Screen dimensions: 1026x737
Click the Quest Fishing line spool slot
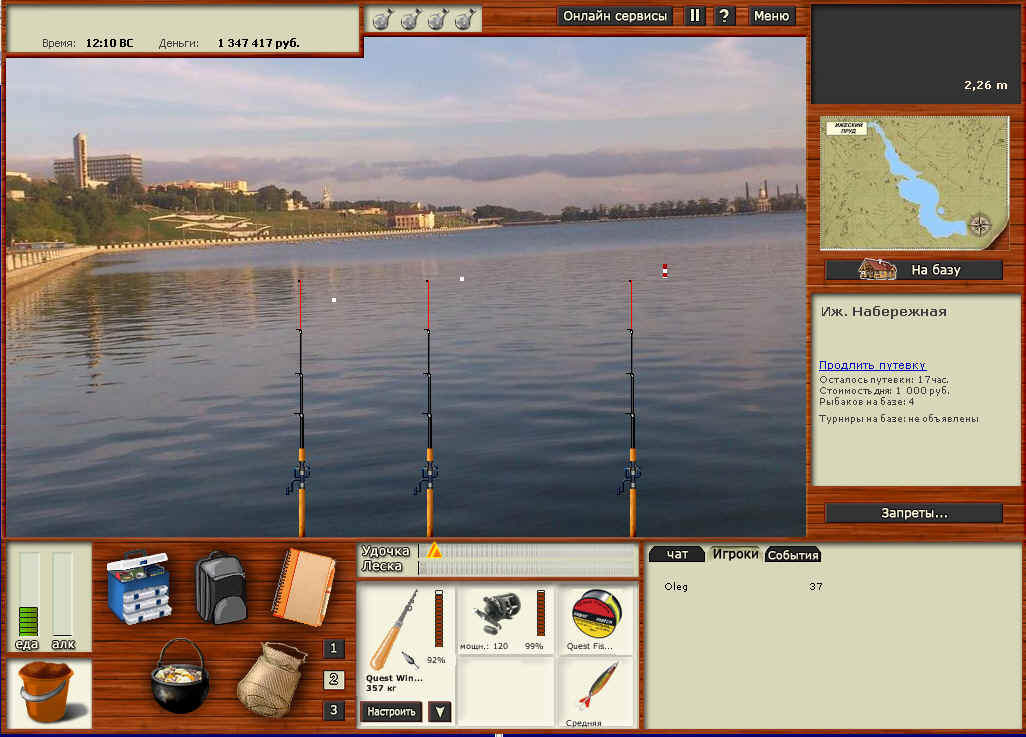coord(596,619)
